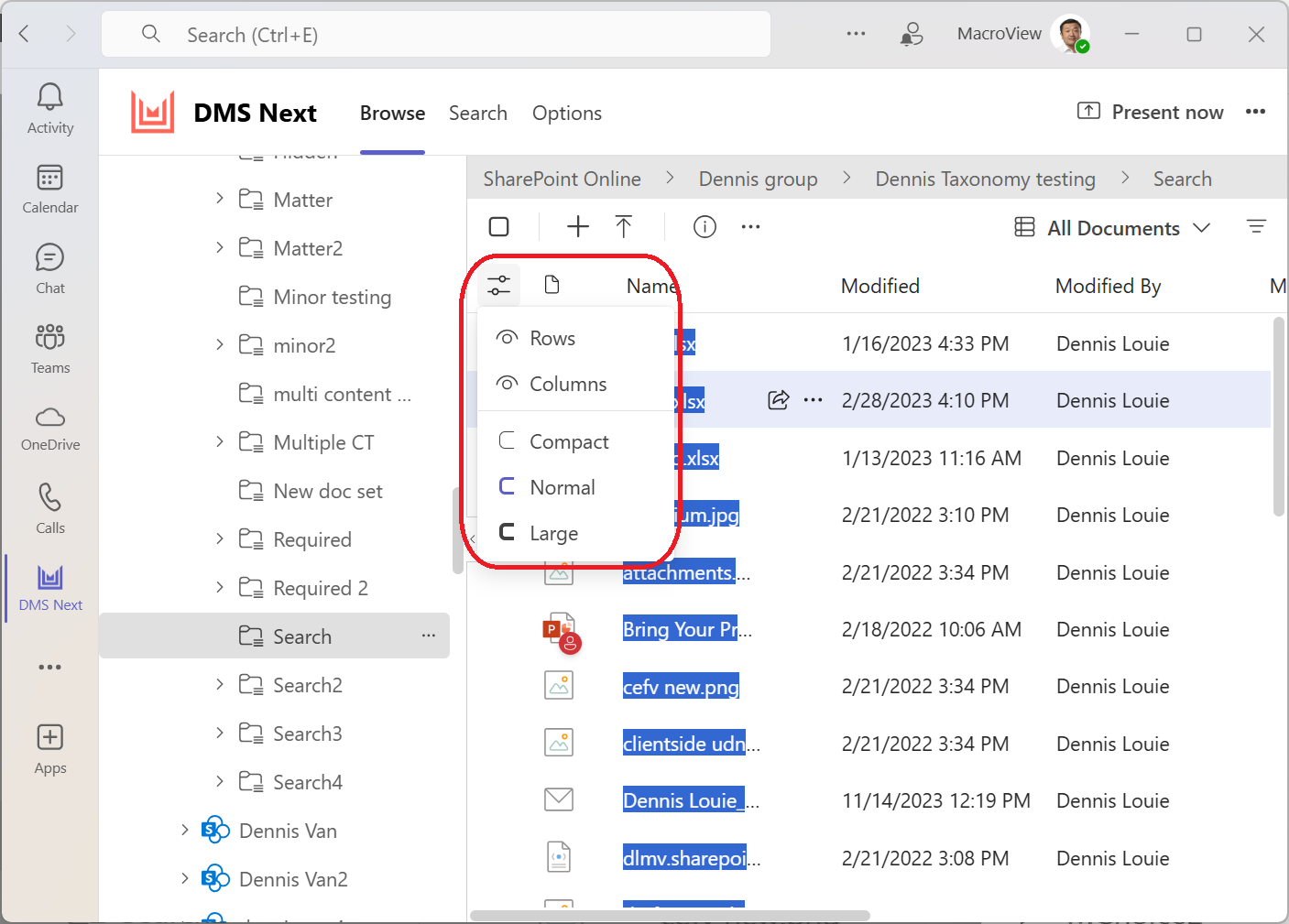This screenshot has height=924, width=1289.
Task: Open OneDrive in Teams sidebar
Action: [x=49, y=429]
